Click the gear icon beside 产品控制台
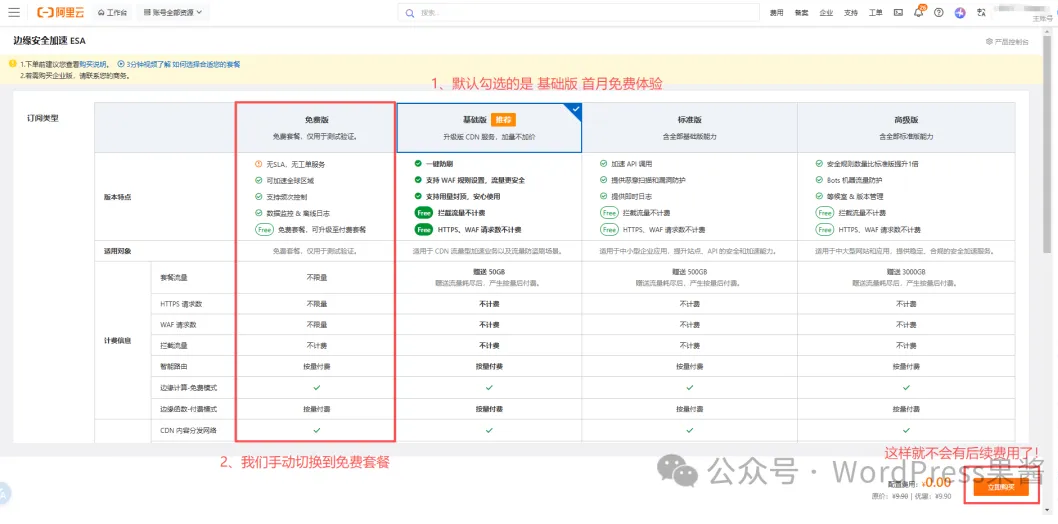Viewport: 1058px width, 524px height. [989, 42]
